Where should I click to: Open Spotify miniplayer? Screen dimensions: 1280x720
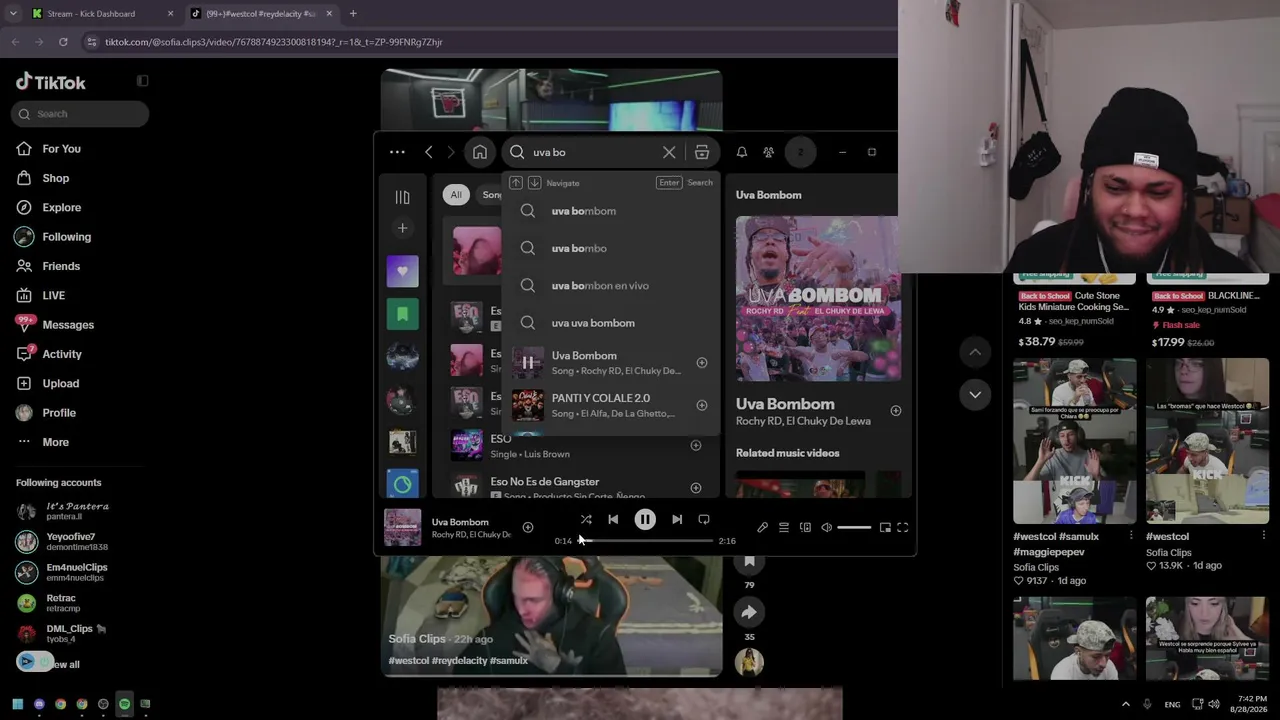click(x=885, y=527)
